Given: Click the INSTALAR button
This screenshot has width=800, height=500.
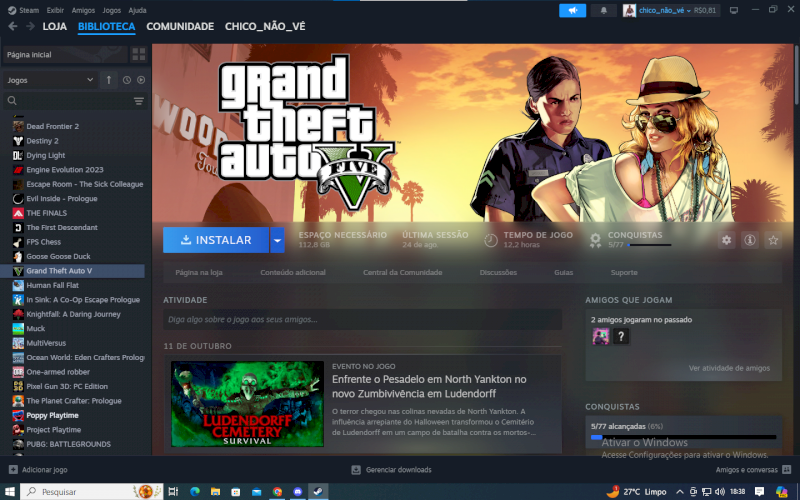Looking at the screenshot, I should coord(216,240).
